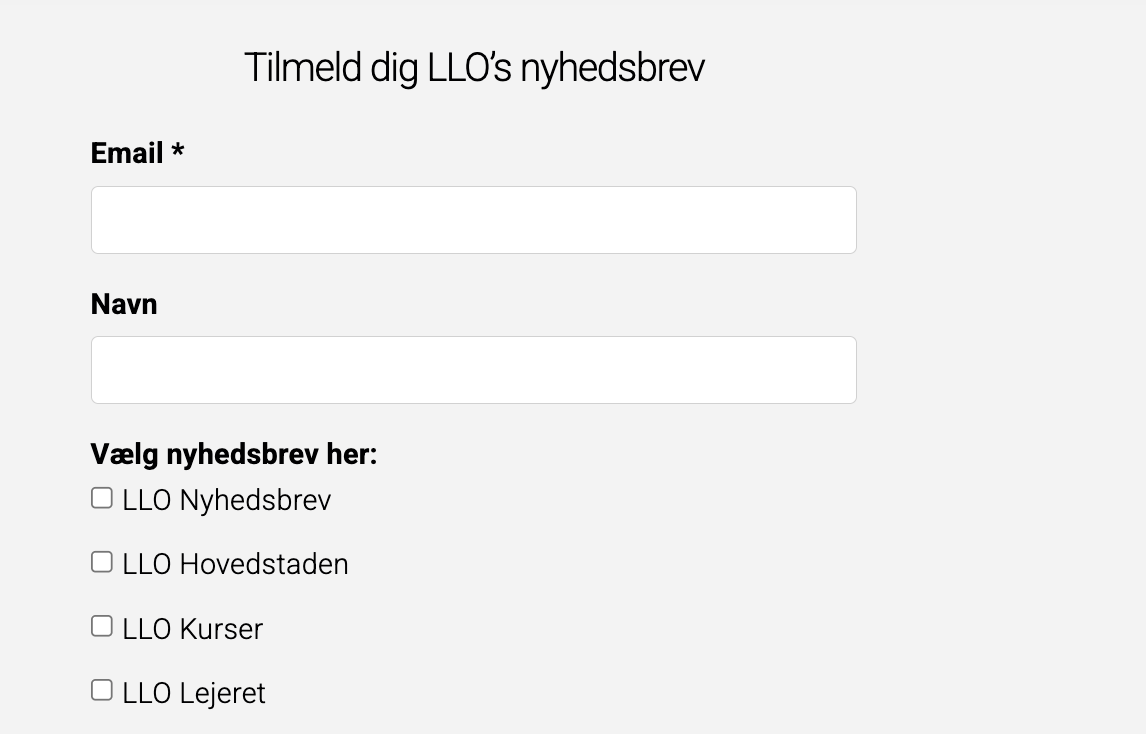Place cursor in the empty box under Navn
The width and height of the screenshot is (1146, 734).
click(473, 370)
